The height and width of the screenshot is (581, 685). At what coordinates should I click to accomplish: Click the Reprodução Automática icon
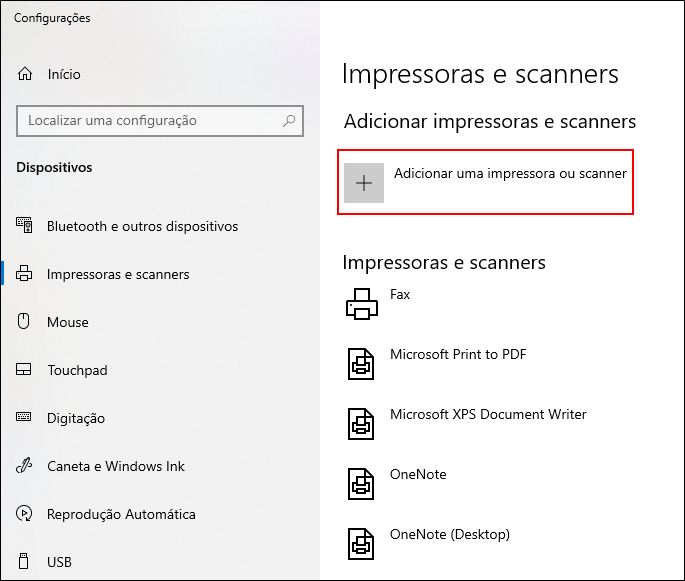25,514
